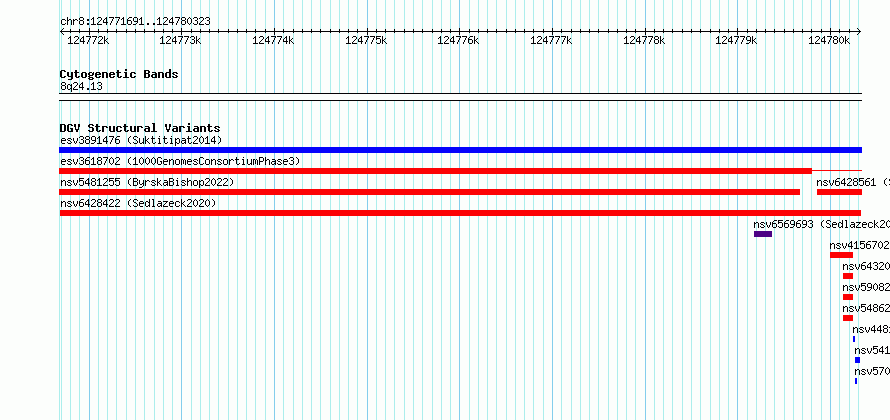Open the nsv6428561 variant label
The width and height of the screenshot is (890, 420).
[x=853, y=182]
